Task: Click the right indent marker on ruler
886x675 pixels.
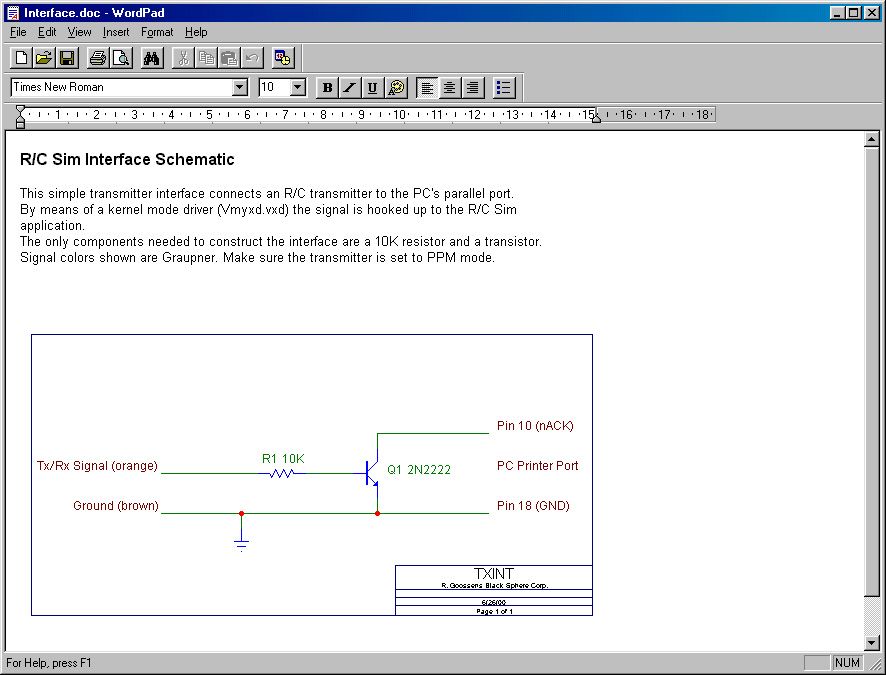Action: tap(596, 119)
